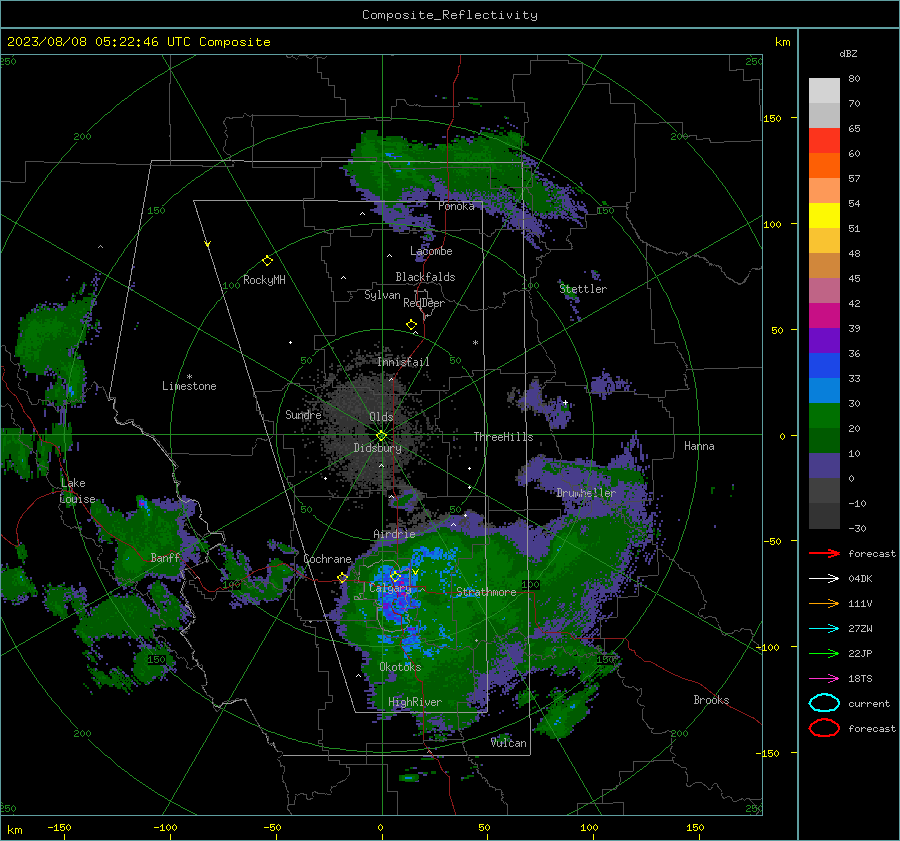
Task: Click the 150 km right axis label
Action: point(773,118)
